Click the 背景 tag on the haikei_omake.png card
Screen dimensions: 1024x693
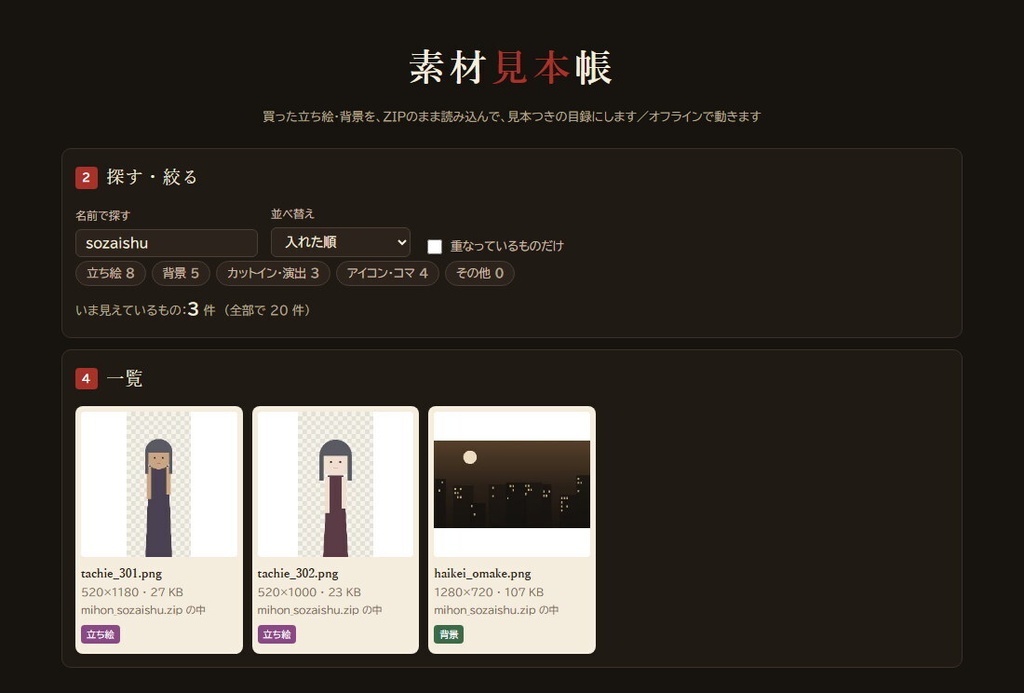coord(449,634)
